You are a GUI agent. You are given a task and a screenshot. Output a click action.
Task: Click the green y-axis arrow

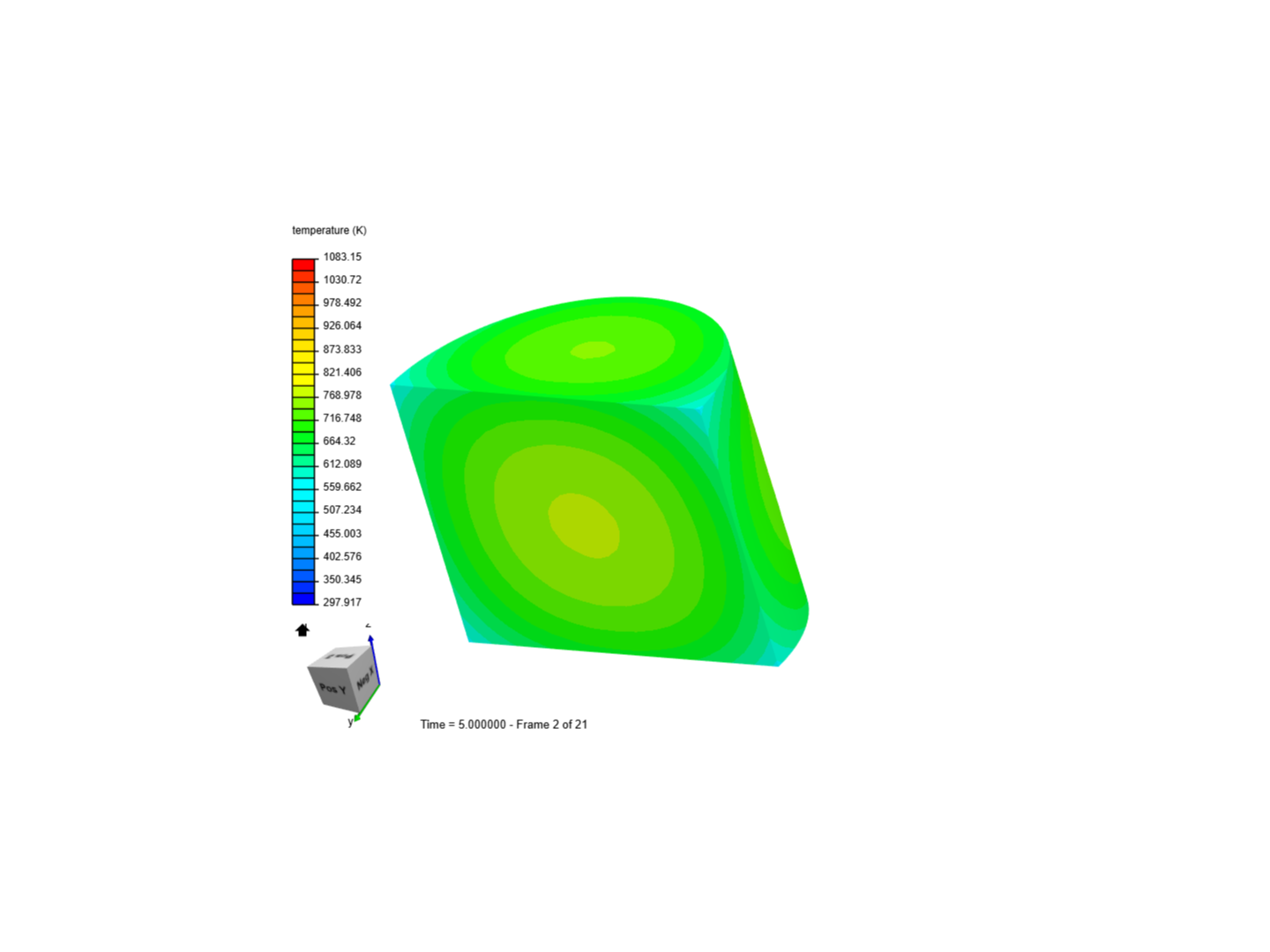pos(366,703)
